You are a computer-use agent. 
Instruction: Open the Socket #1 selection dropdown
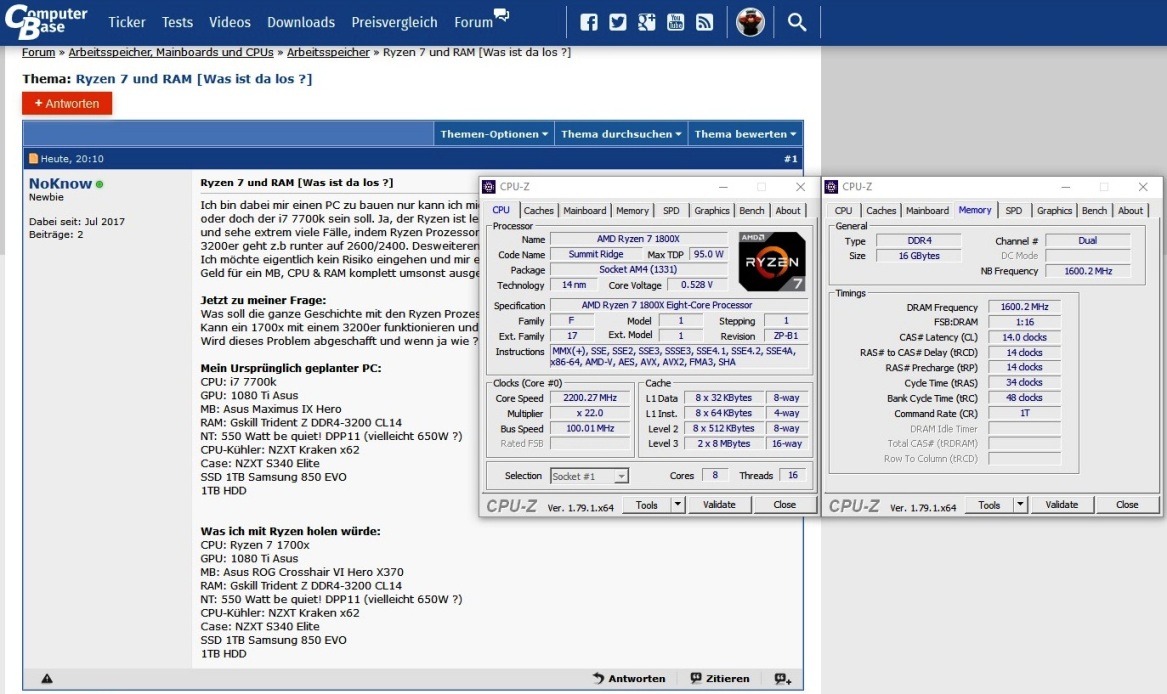pyautogui.click(x=589, y=476)
